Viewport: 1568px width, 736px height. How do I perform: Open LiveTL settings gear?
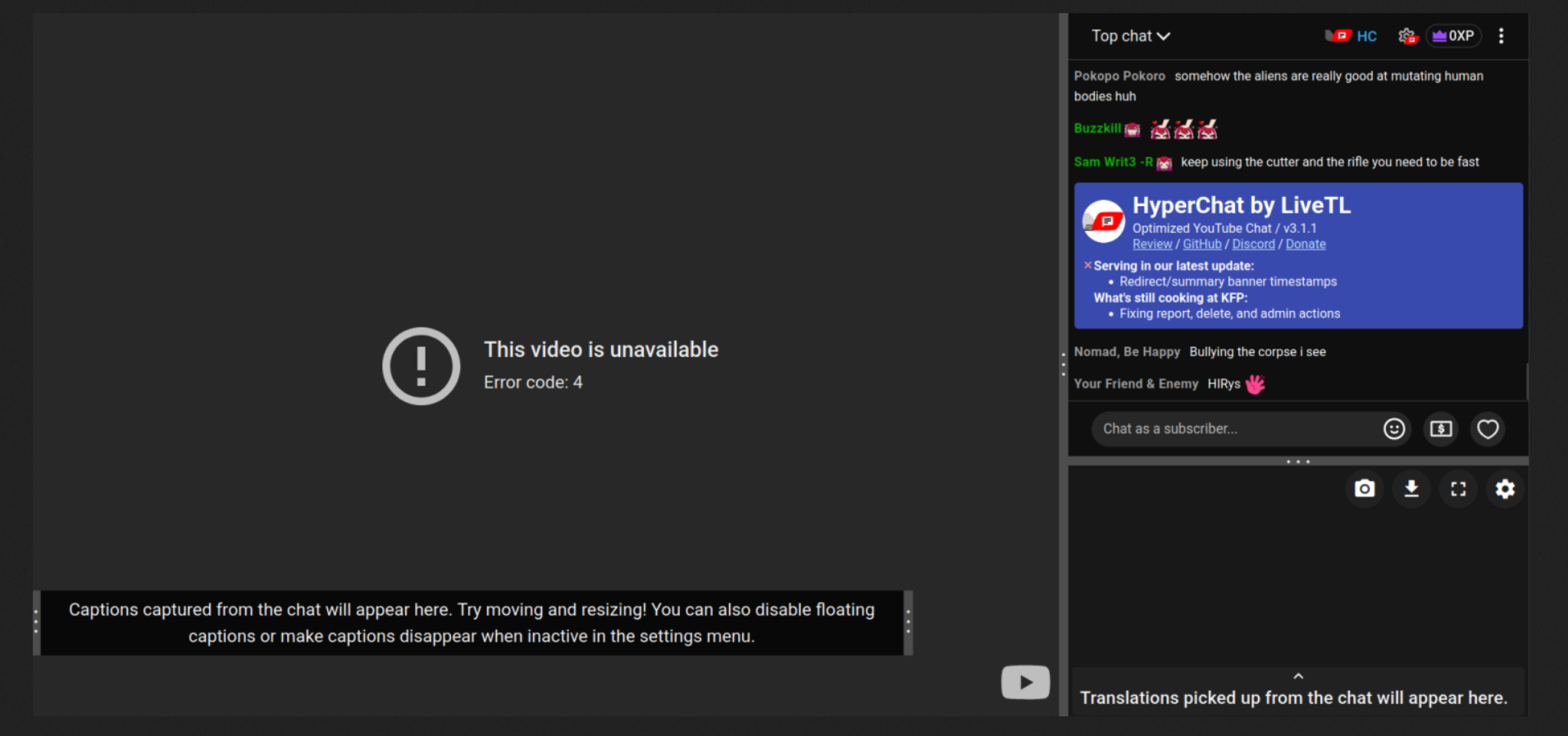click(x=1505, y=489)
